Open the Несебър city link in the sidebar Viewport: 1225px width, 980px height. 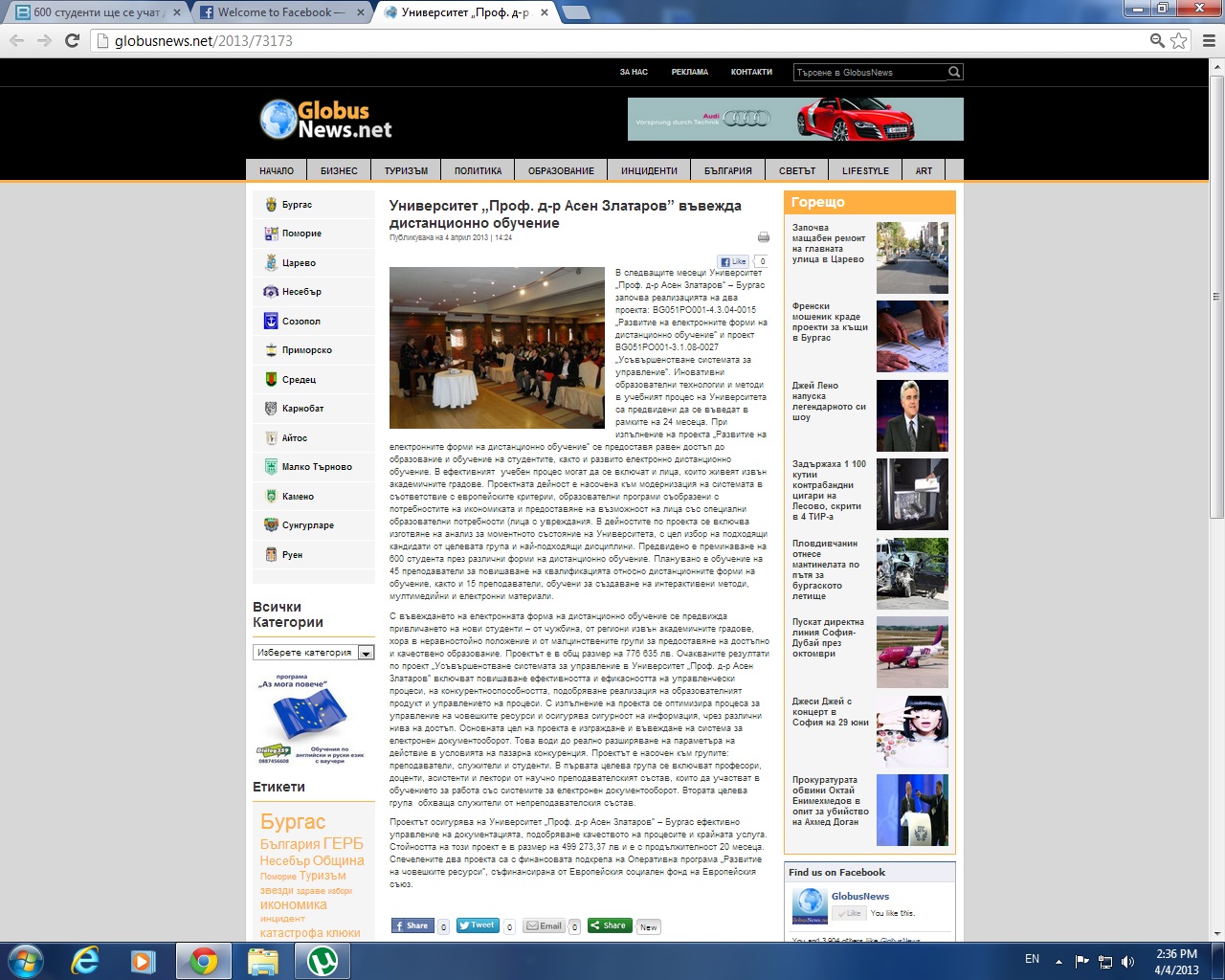(x=301, y=292)
